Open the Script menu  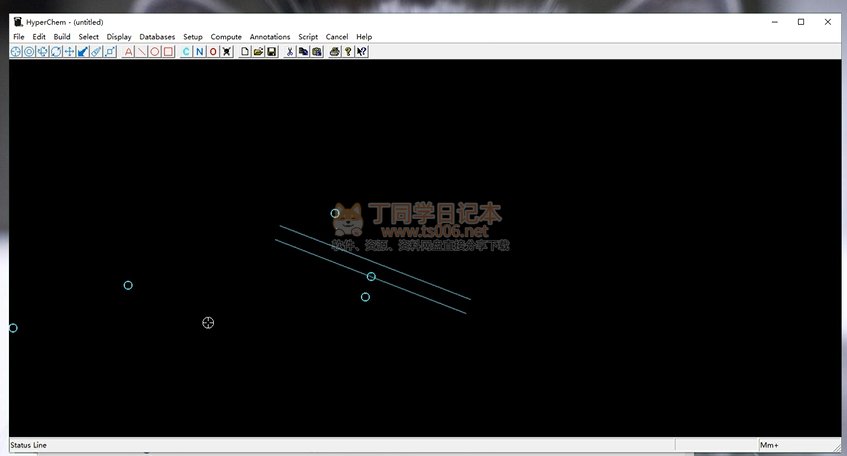point(308,37)
